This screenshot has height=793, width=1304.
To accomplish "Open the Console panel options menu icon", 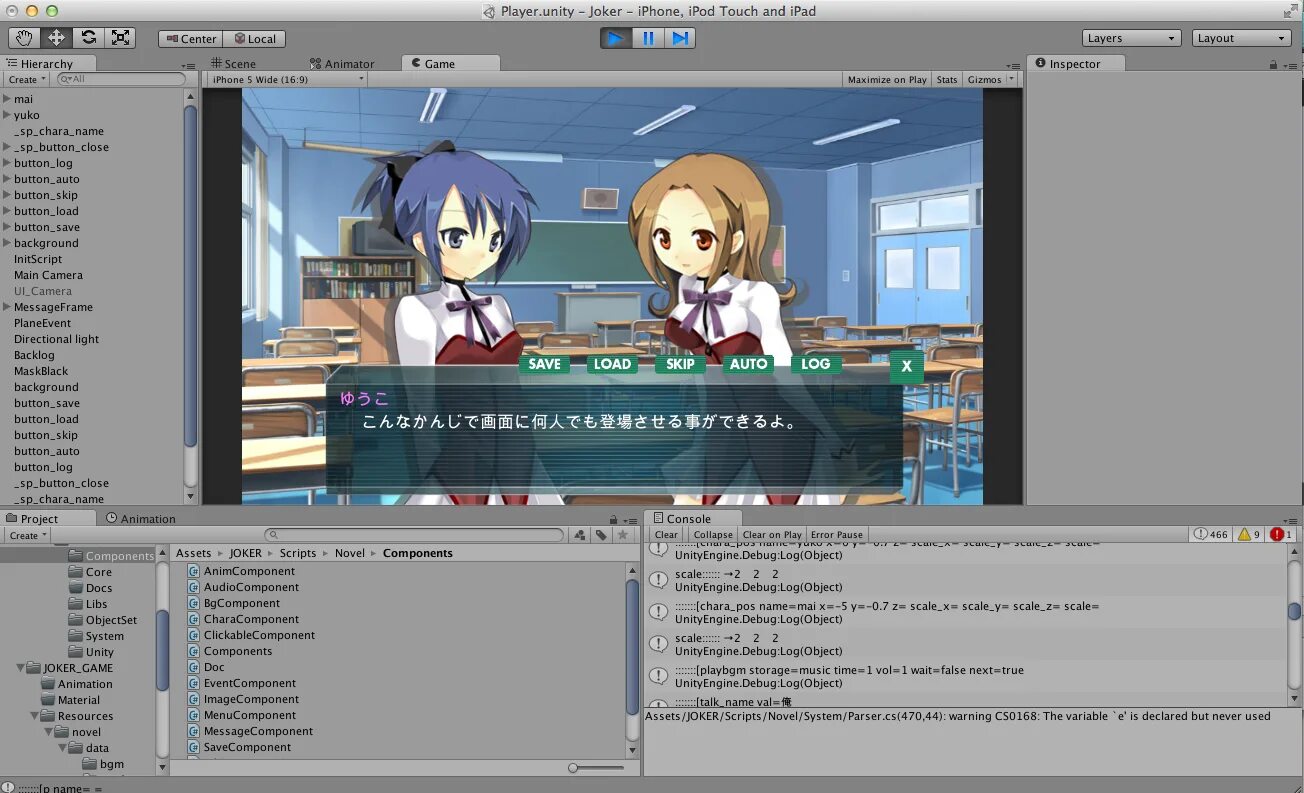I will click(x=1291, y=520).
